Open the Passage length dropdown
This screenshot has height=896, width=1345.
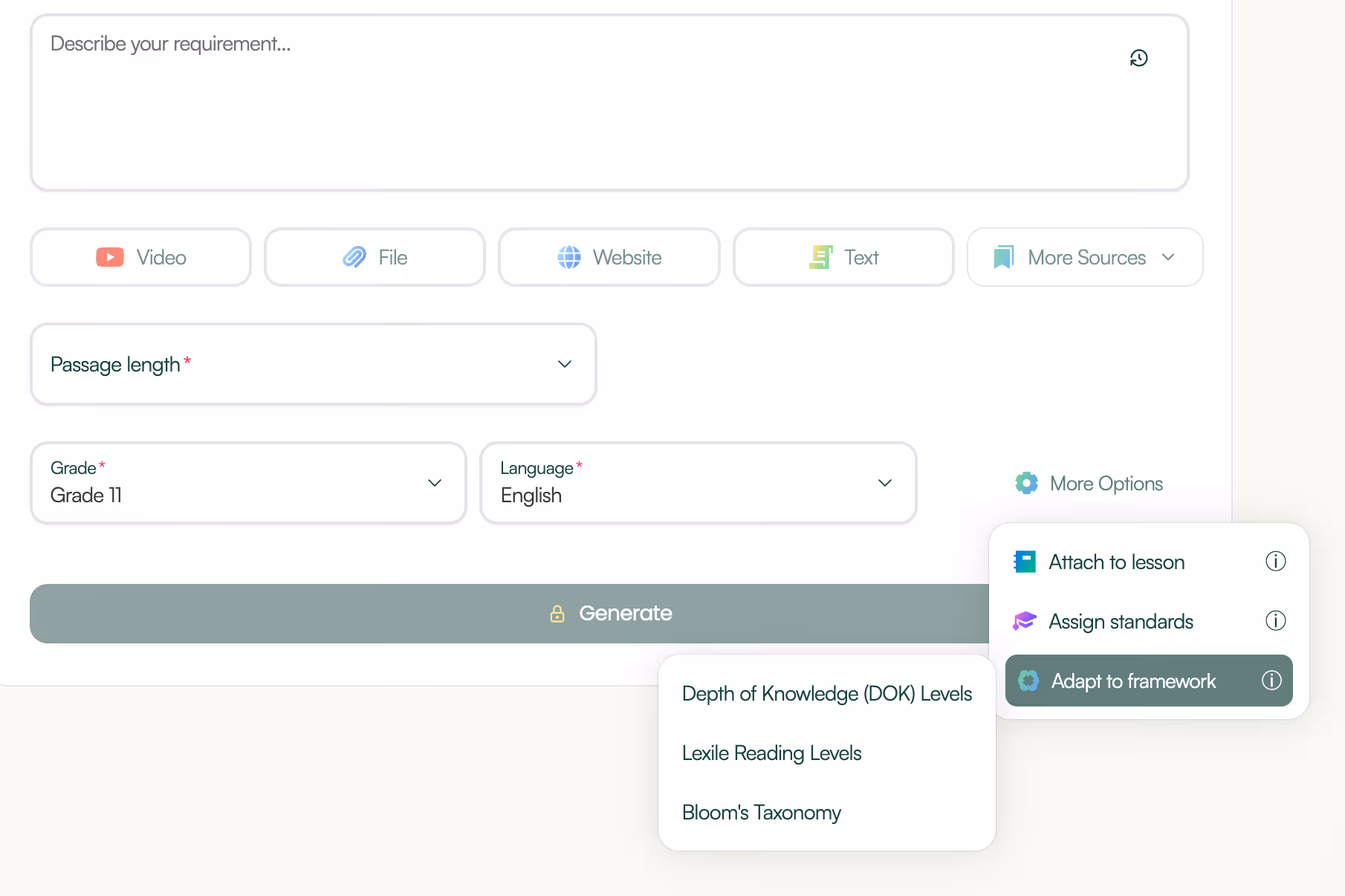click(x=313, y=364)
